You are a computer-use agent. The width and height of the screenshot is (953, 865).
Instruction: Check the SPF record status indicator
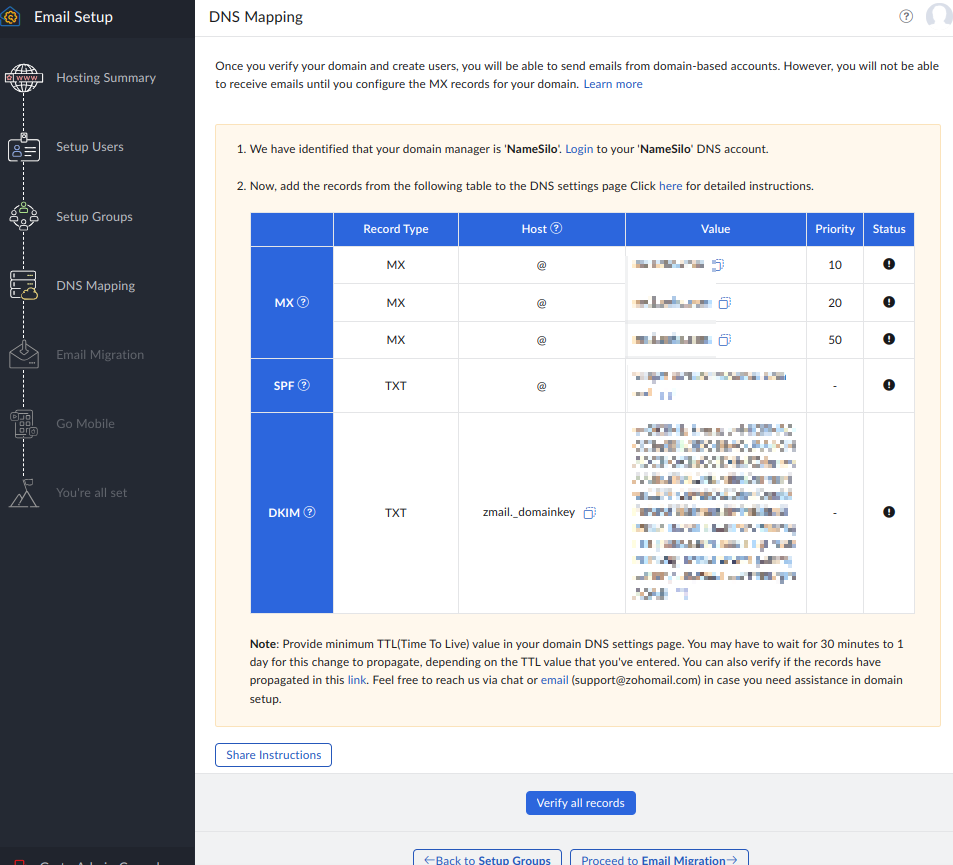click(889, 385)
